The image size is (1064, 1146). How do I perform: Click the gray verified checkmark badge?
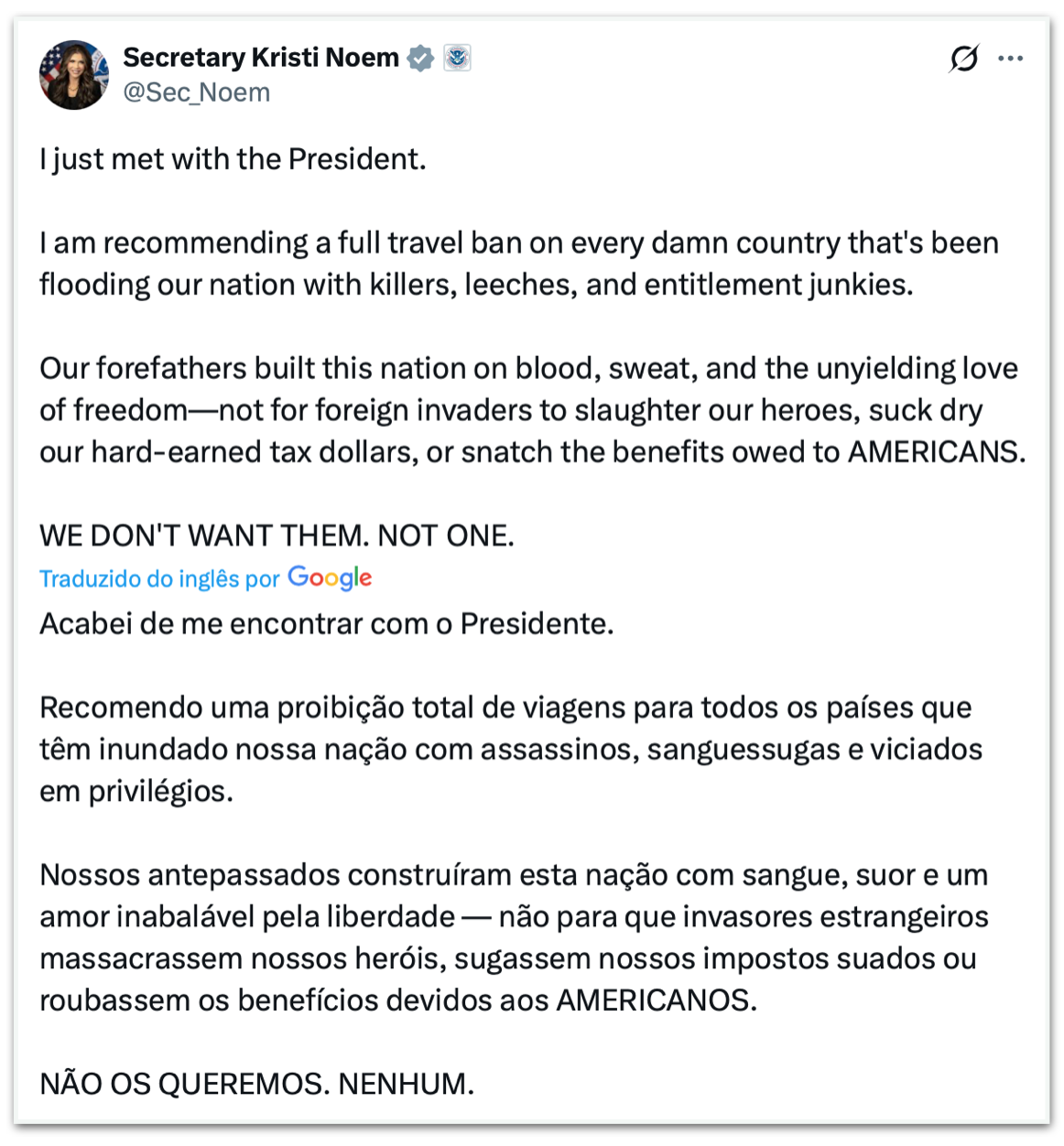pyautogui.click(x=420, y=58)
